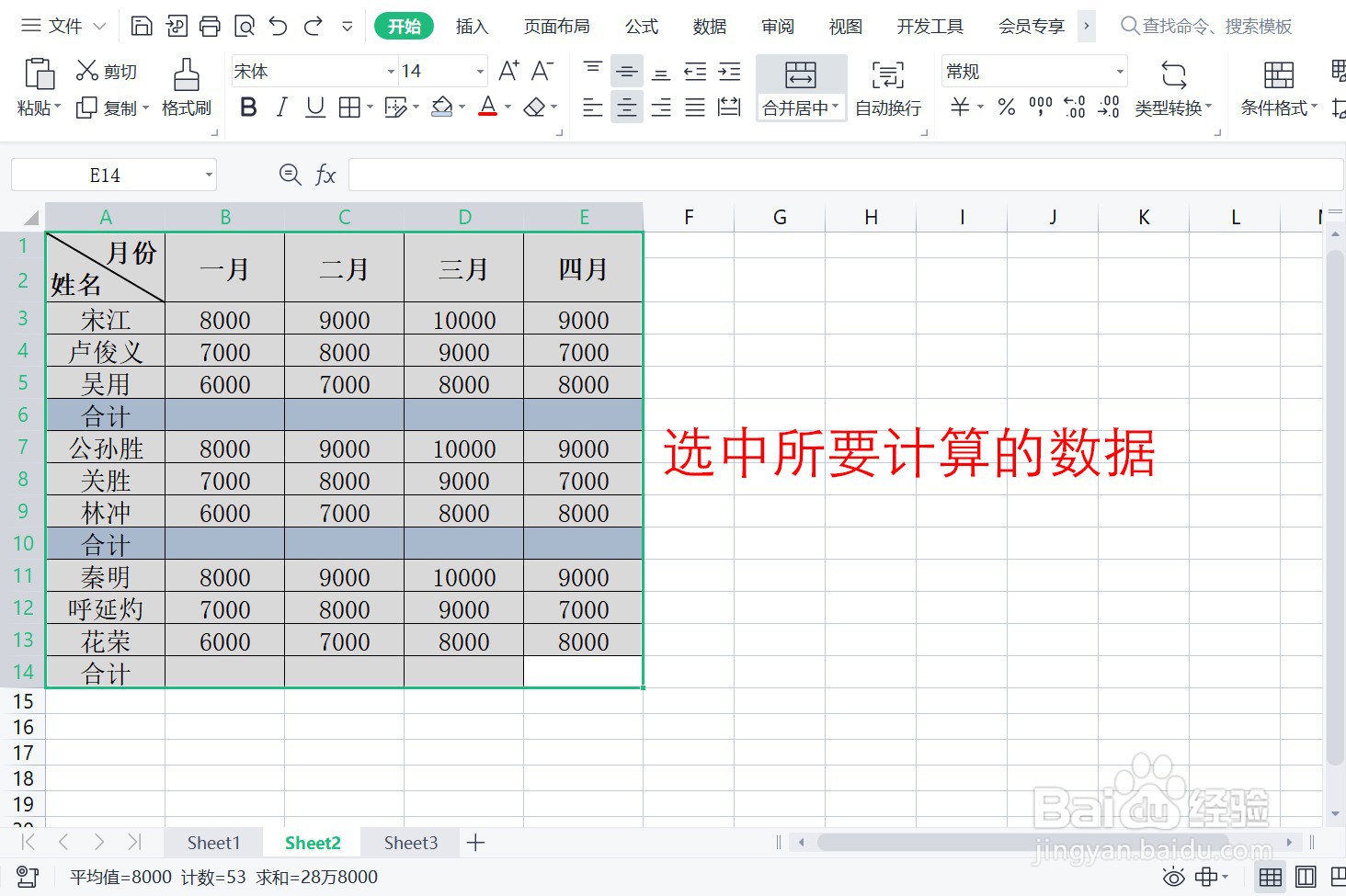Click the Save icon in quick access bar

(142, 26)
